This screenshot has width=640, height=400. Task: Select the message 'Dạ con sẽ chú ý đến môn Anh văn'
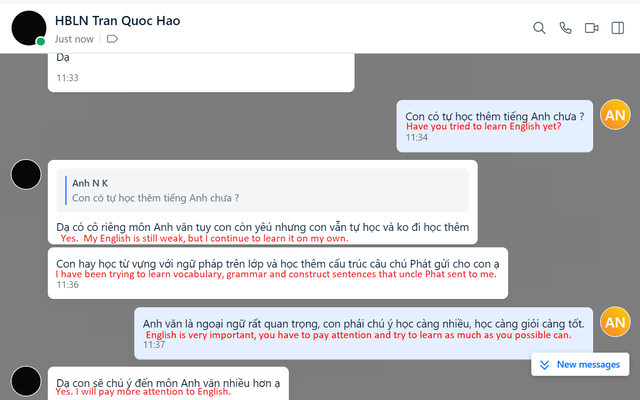coord(168,383)
